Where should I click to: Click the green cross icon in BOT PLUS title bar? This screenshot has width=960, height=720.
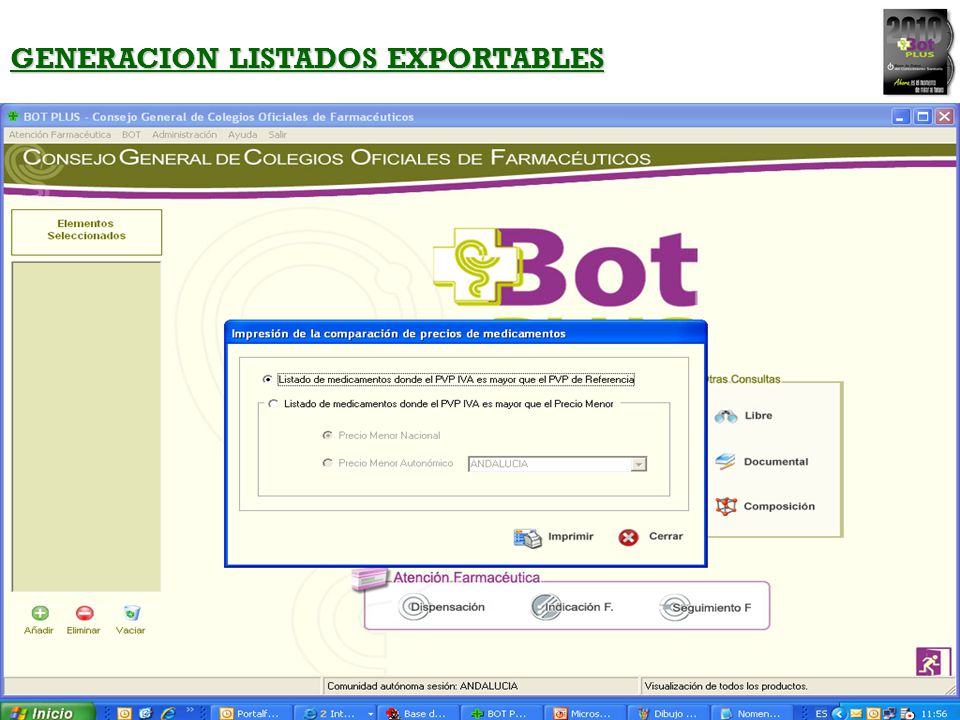tap(13, 116)
